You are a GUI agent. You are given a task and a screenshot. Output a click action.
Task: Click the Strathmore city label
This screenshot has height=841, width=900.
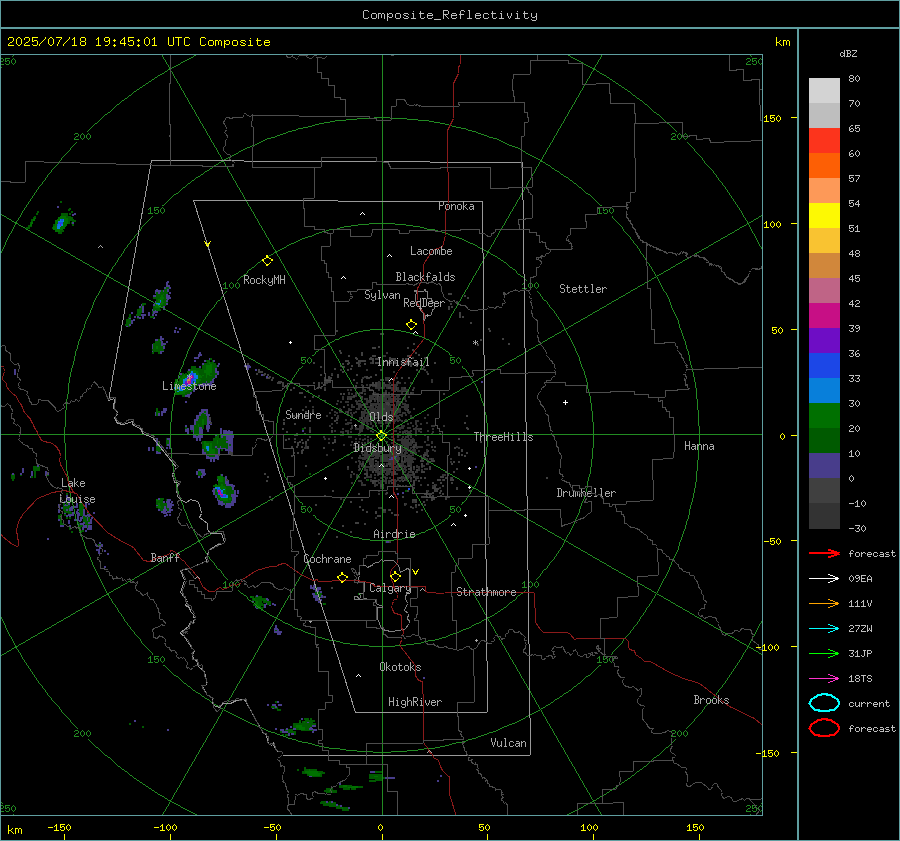point(486,592)
